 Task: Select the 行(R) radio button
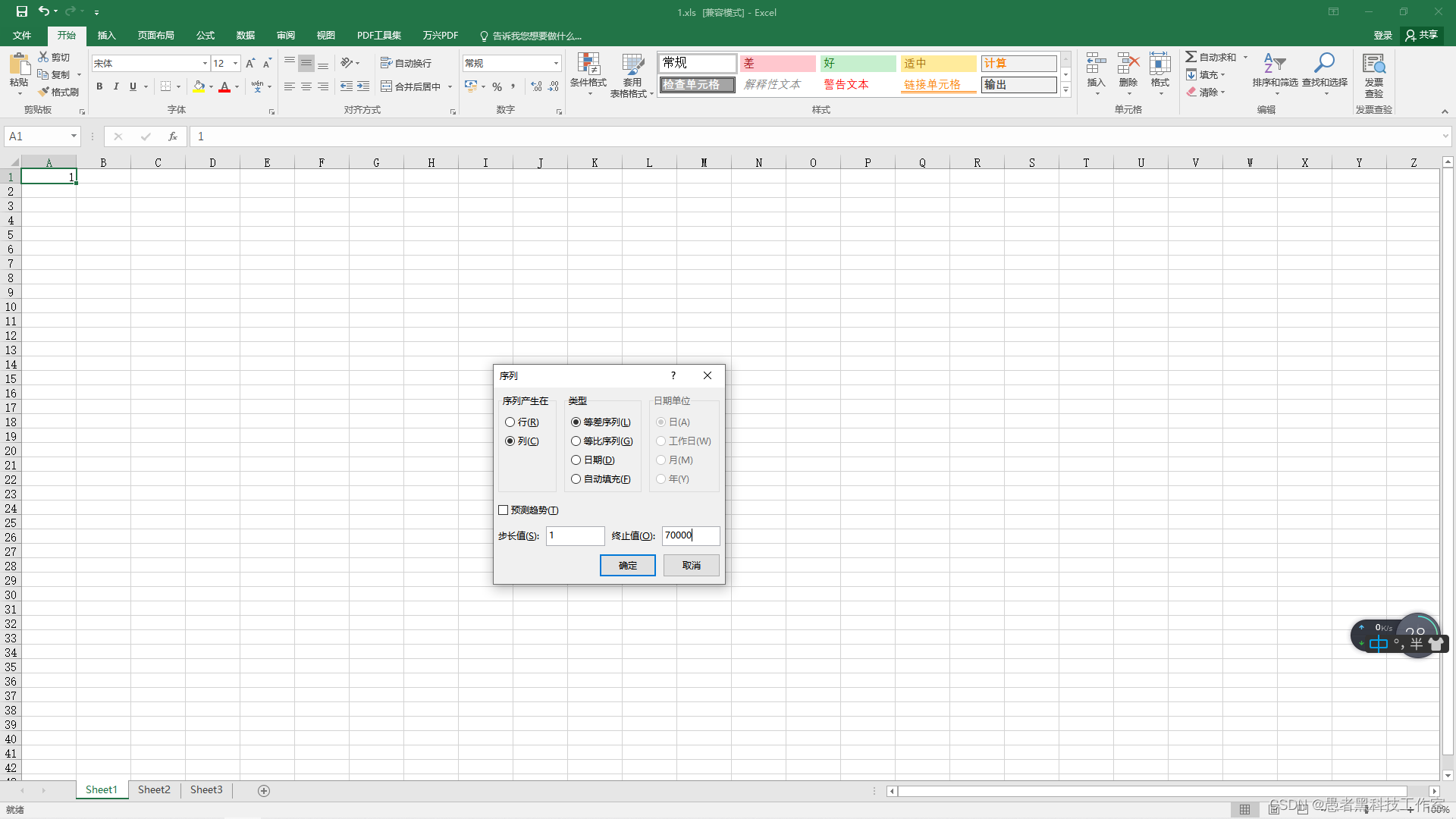[510, 421]
